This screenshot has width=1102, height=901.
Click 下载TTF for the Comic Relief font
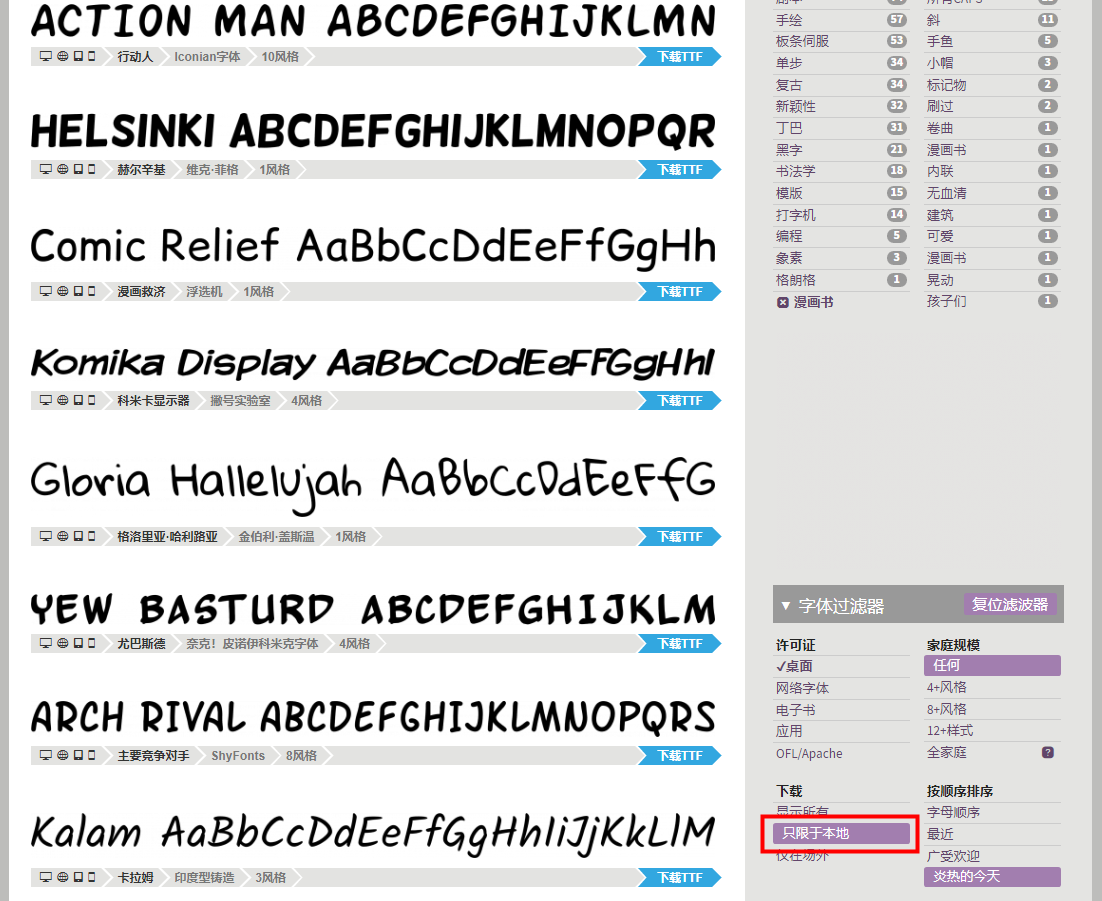(x=680, y=291)
